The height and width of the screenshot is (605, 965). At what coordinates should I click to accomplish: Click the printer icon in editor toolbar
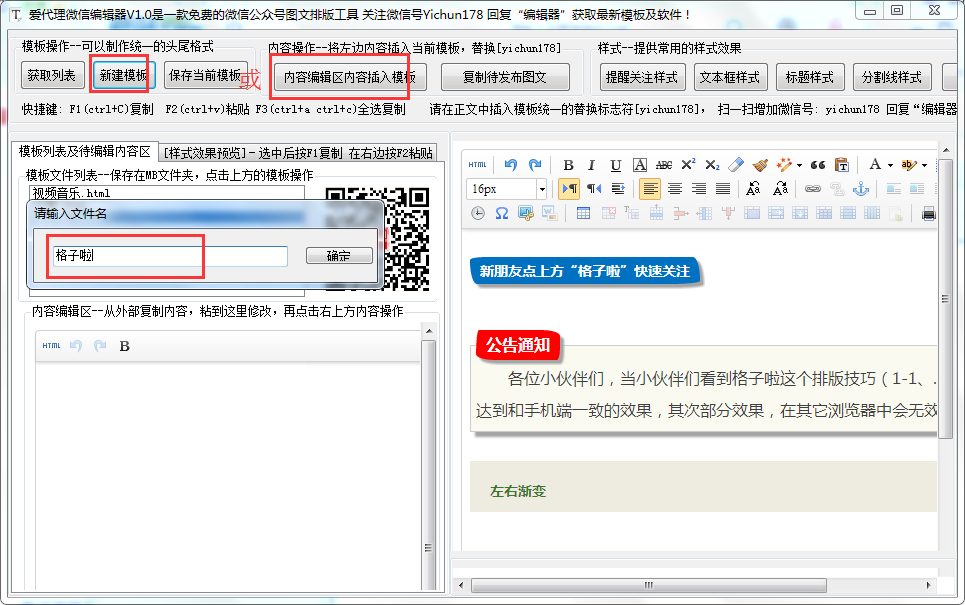pos(928,214)
